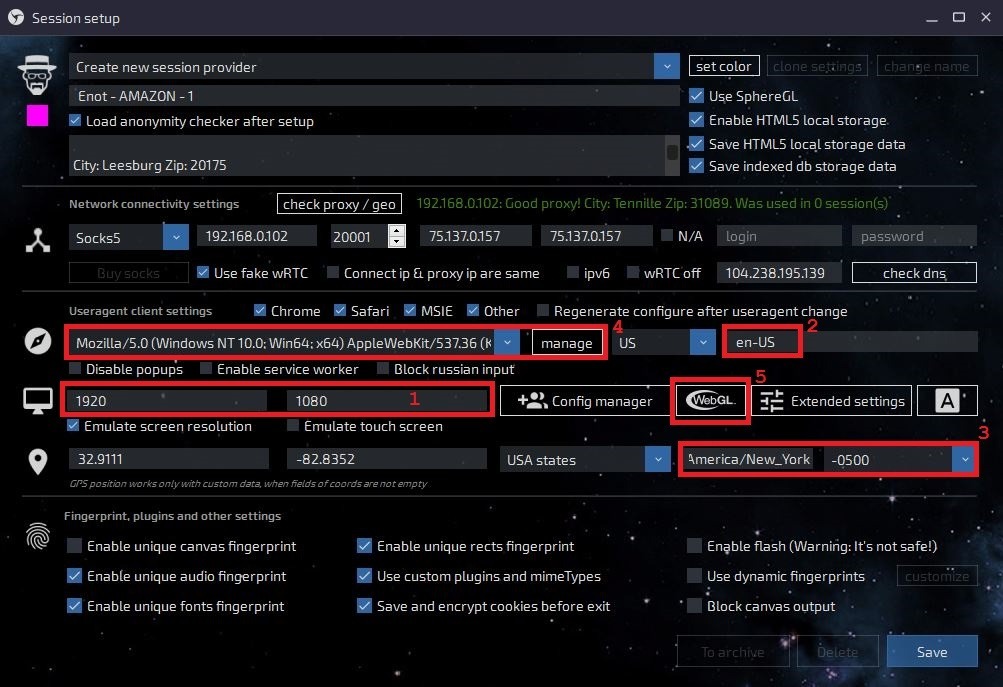The width and height of the screenshot is (1003, 687).
Task: Click the proxy login field
Action: [778, 236]
